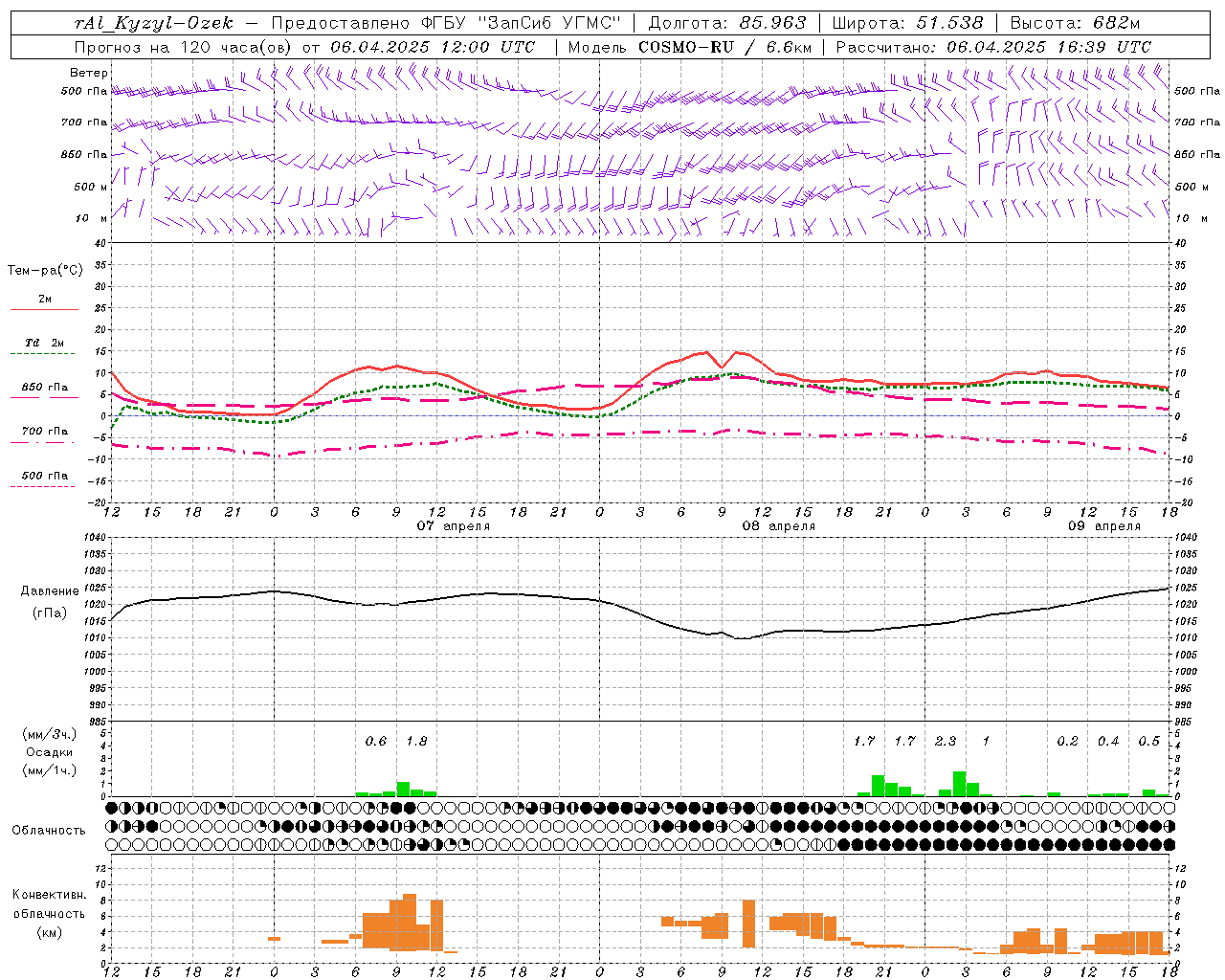Select the provider text ФГБУ "ЗапСиб УГМС"
The image size is (1225, 980).
pyautogui.click(x=520, y=23)
